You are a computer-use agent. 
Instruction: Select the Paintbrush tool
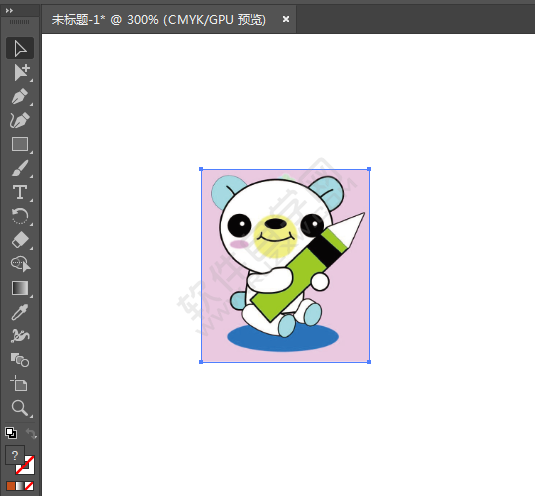tap(20, 168)
